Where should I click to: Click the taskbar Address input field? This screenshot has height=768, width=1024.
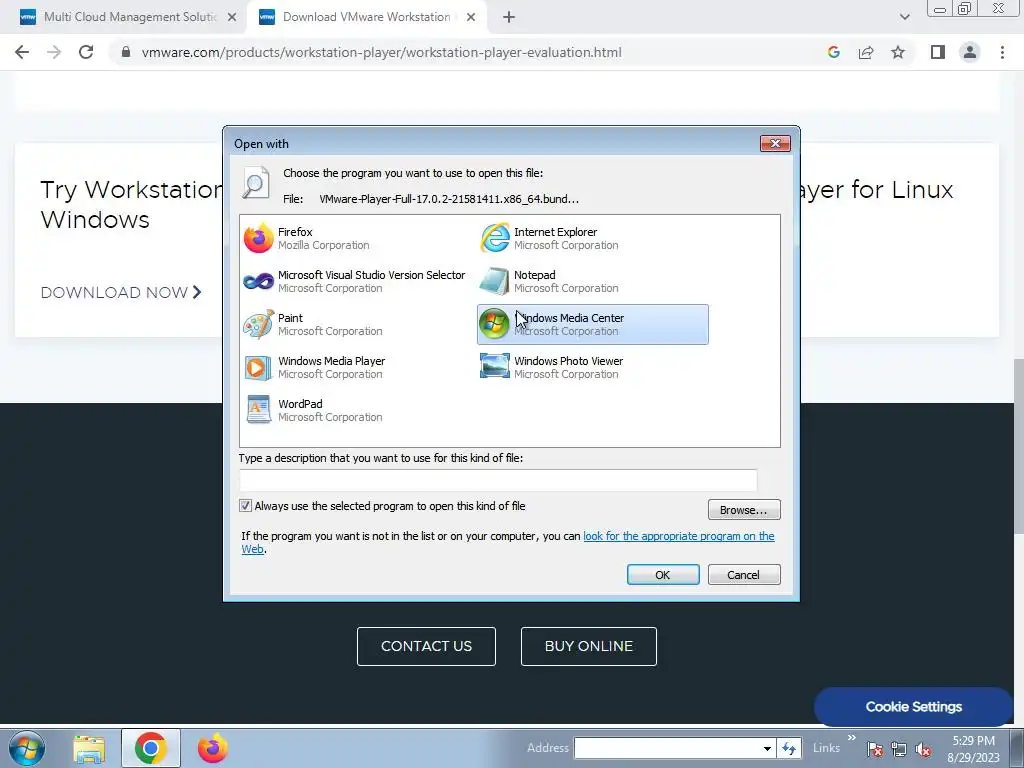tap(667, 748)
